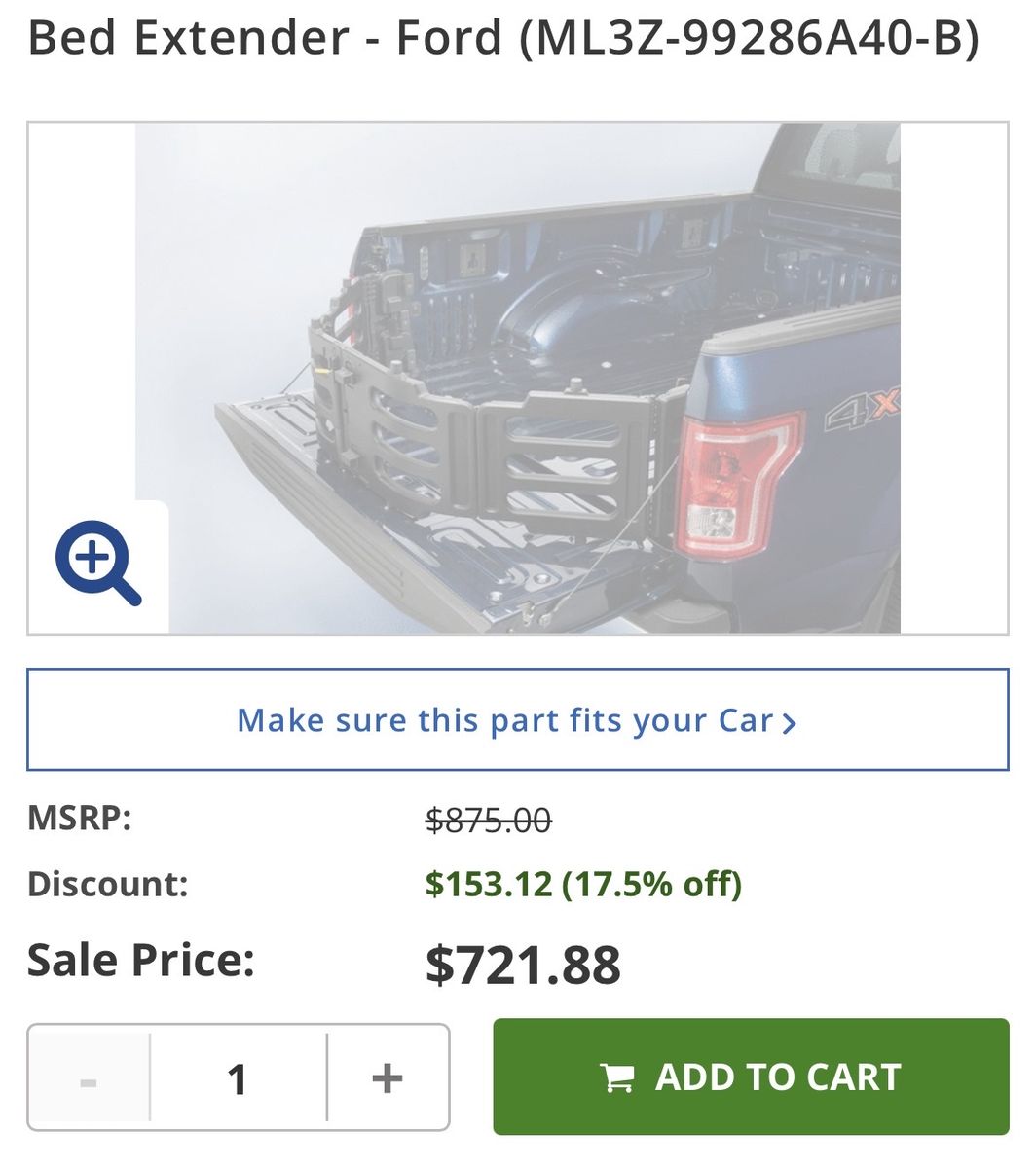Open Make sure this part fits your Car

[x=517, y=720]
